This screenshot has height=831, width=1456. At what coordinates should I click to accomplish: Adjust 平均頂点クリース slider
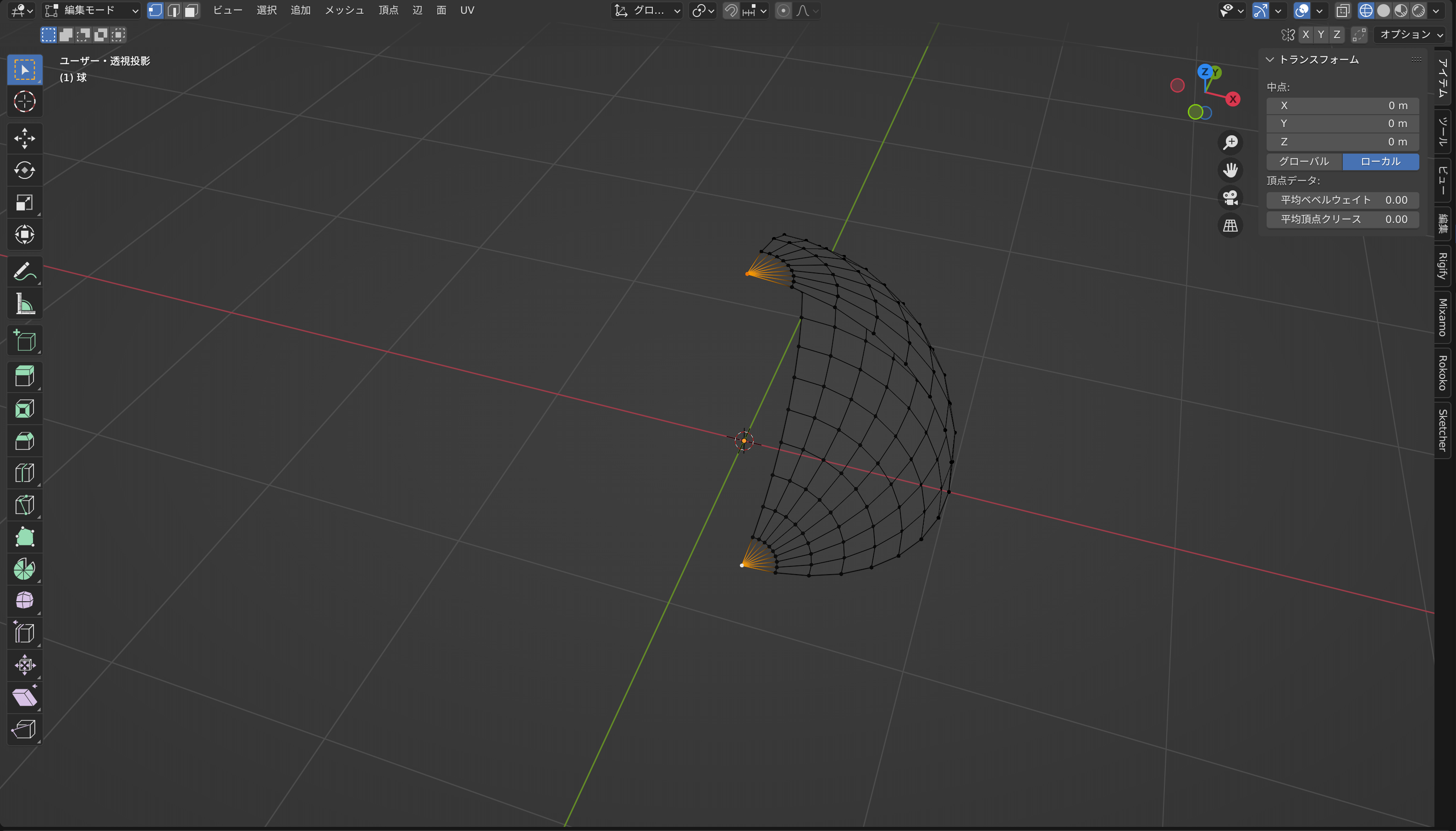click(1342, 220)
